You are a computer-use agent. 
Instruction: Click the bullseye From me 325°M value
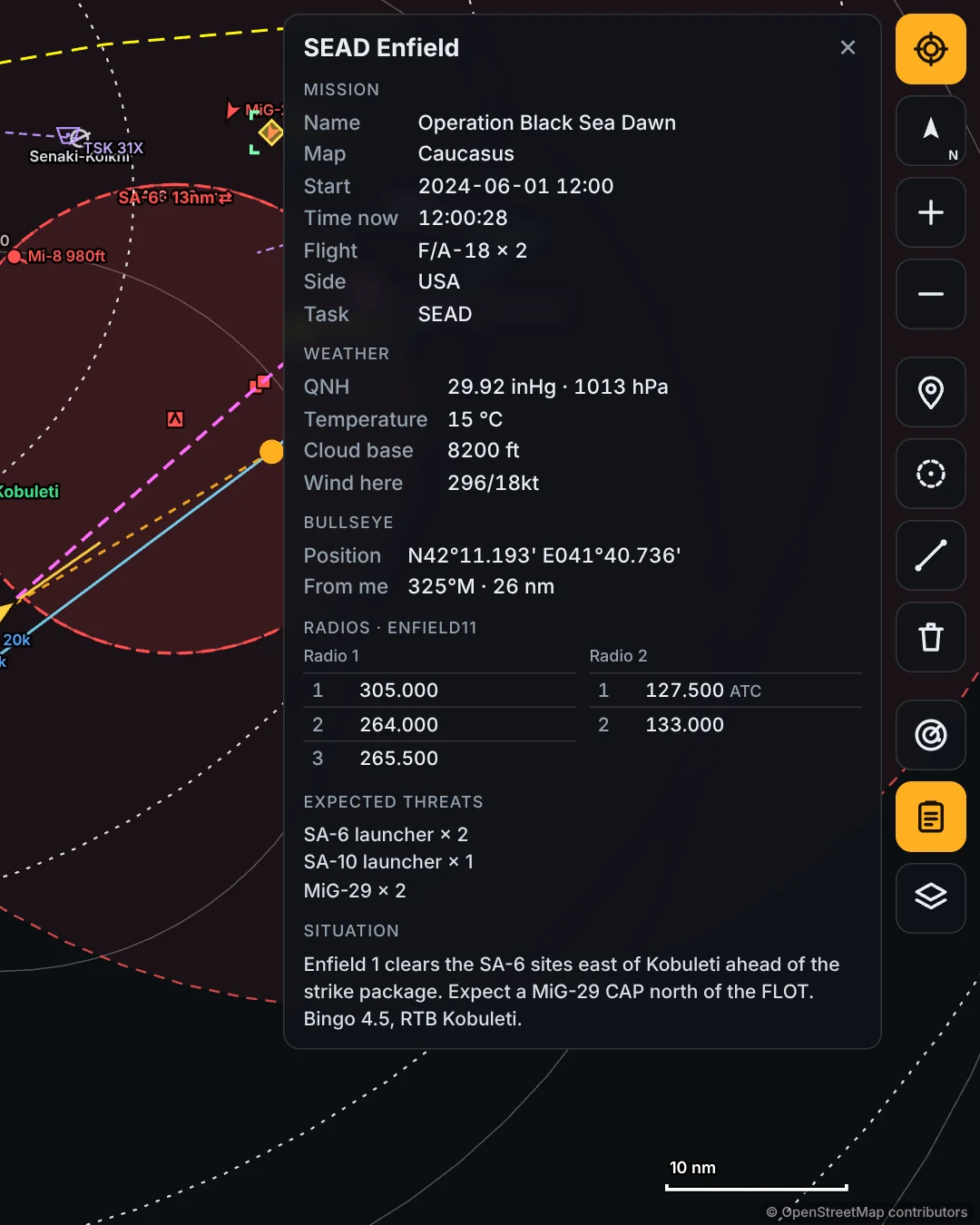click(x=481, y=586)
